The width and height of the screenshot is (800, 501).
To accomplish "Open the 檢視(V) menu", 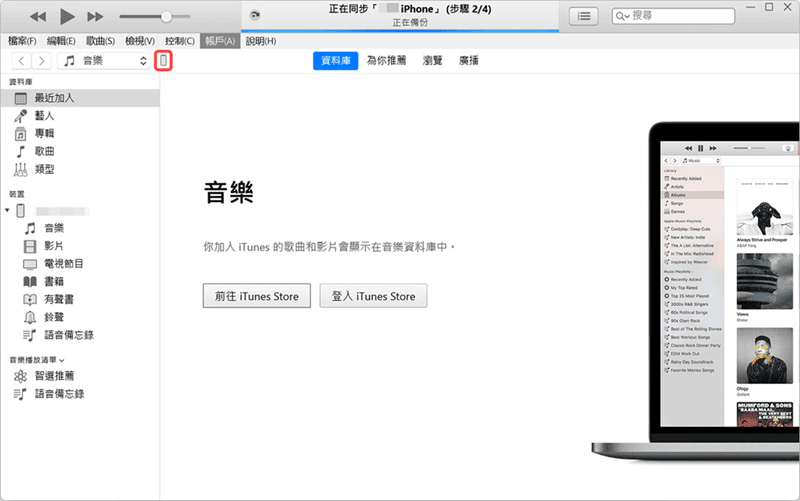I will pos(140,41).
